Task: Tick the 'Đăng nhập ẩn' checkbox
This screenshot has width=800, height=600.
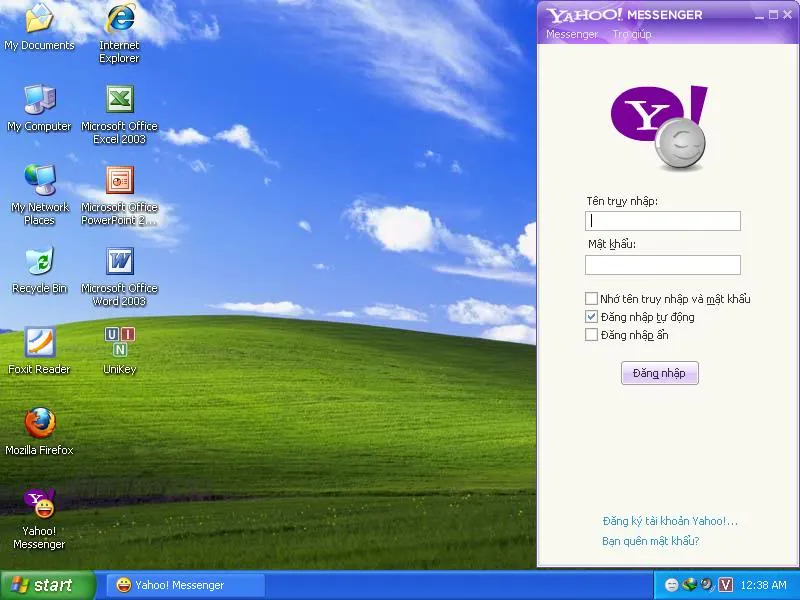Action: point(591,335)
